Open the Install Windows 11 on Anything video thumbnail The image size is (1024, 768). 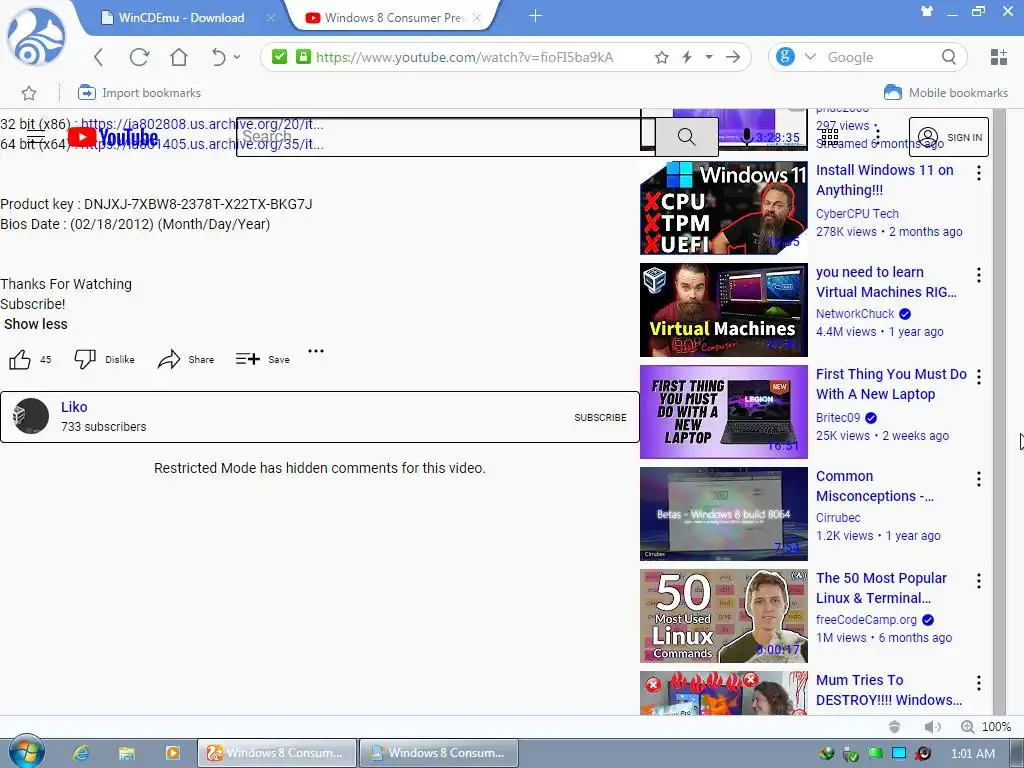(724, 208)
